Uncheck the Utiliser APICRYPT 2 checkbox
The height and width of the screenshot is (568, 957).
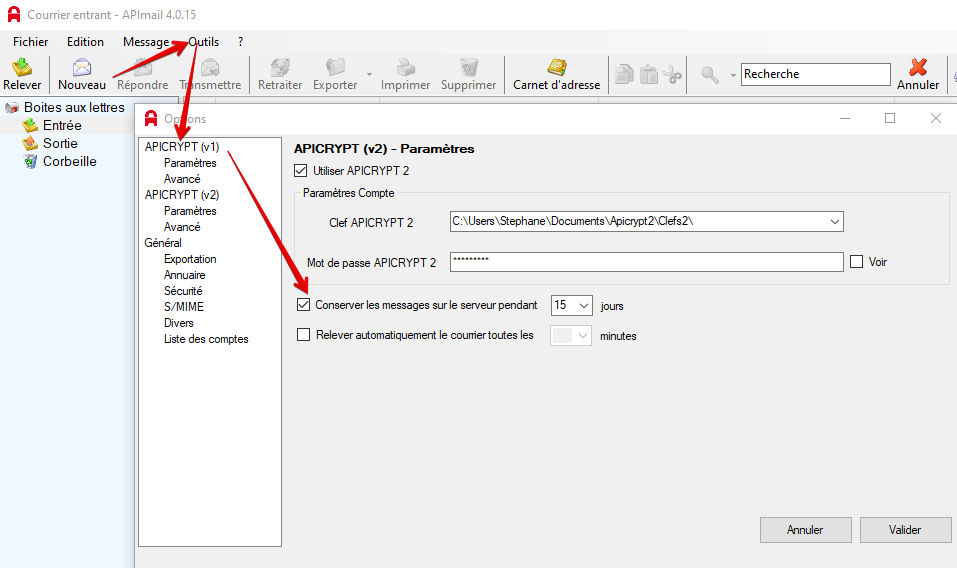301,171
